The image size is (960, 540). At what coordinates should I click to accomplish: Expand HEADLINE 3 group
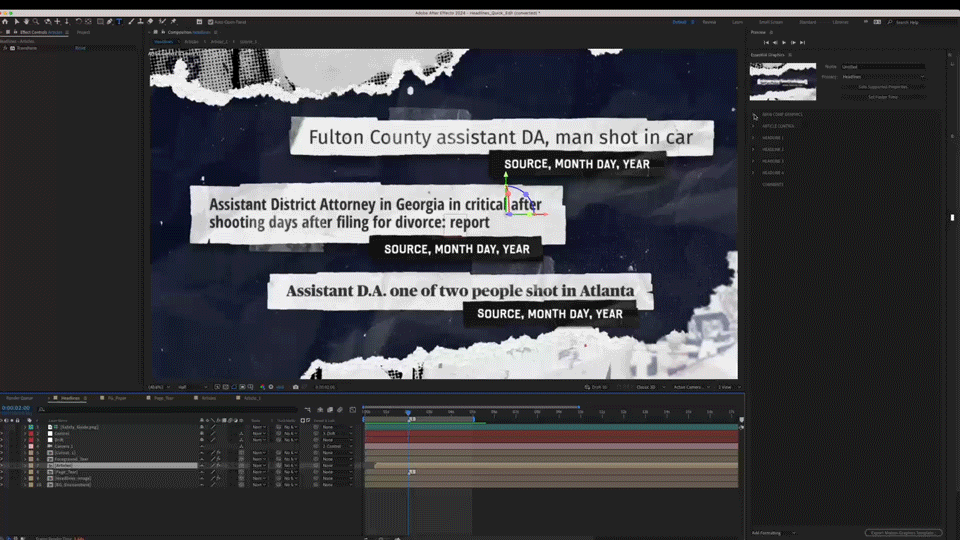pyautogui.click(x=754, y=161)
